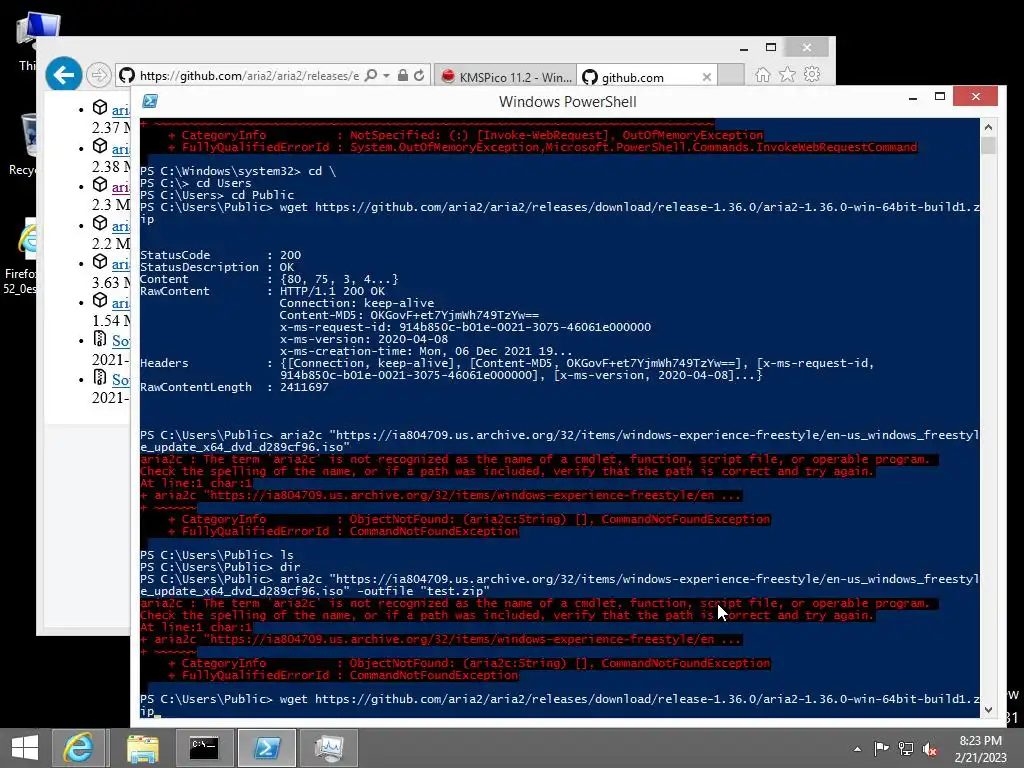Close the github.com tab
1024x768 pixels.
(707, 77)
